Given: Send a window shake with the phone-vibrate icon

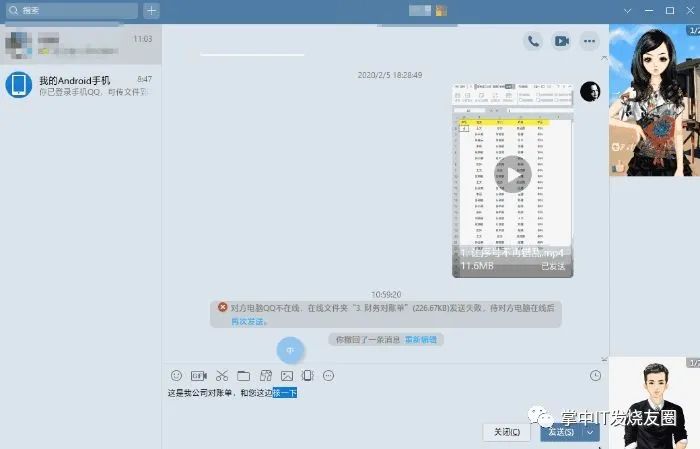Looking at the screenshot, I should 308,376.
